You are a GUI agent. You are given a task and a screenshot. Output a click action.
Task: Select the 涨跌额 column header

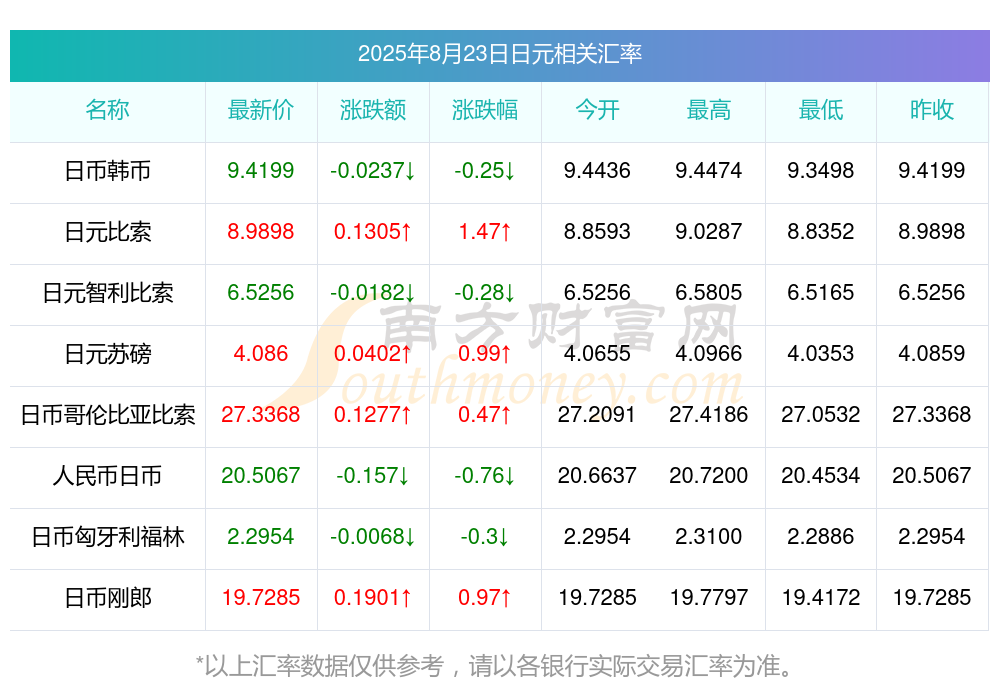coord(372,110)
